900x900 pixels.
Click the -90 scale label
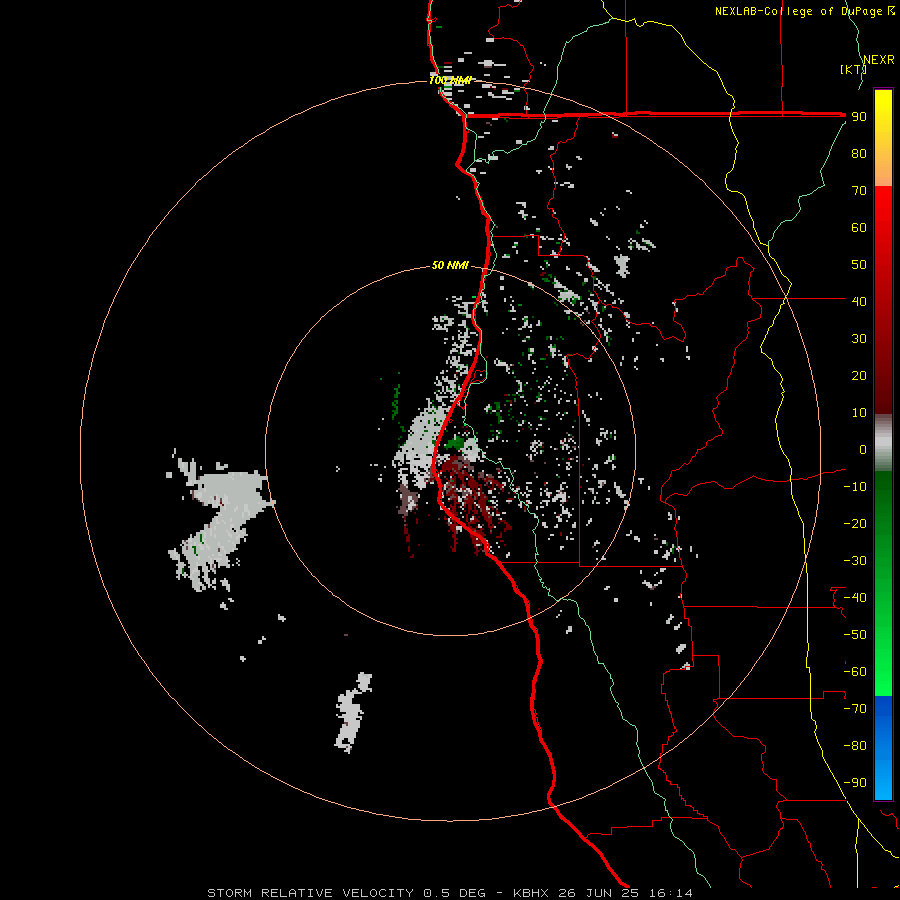(855, 783)
